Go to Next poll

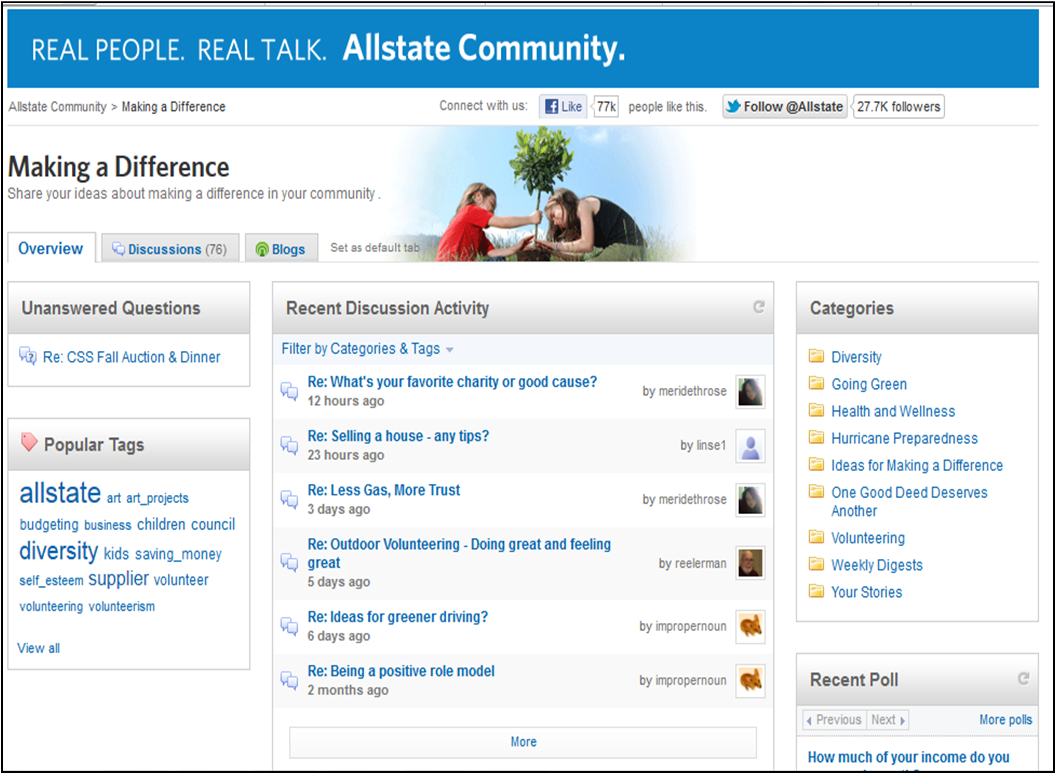(888, 719)
